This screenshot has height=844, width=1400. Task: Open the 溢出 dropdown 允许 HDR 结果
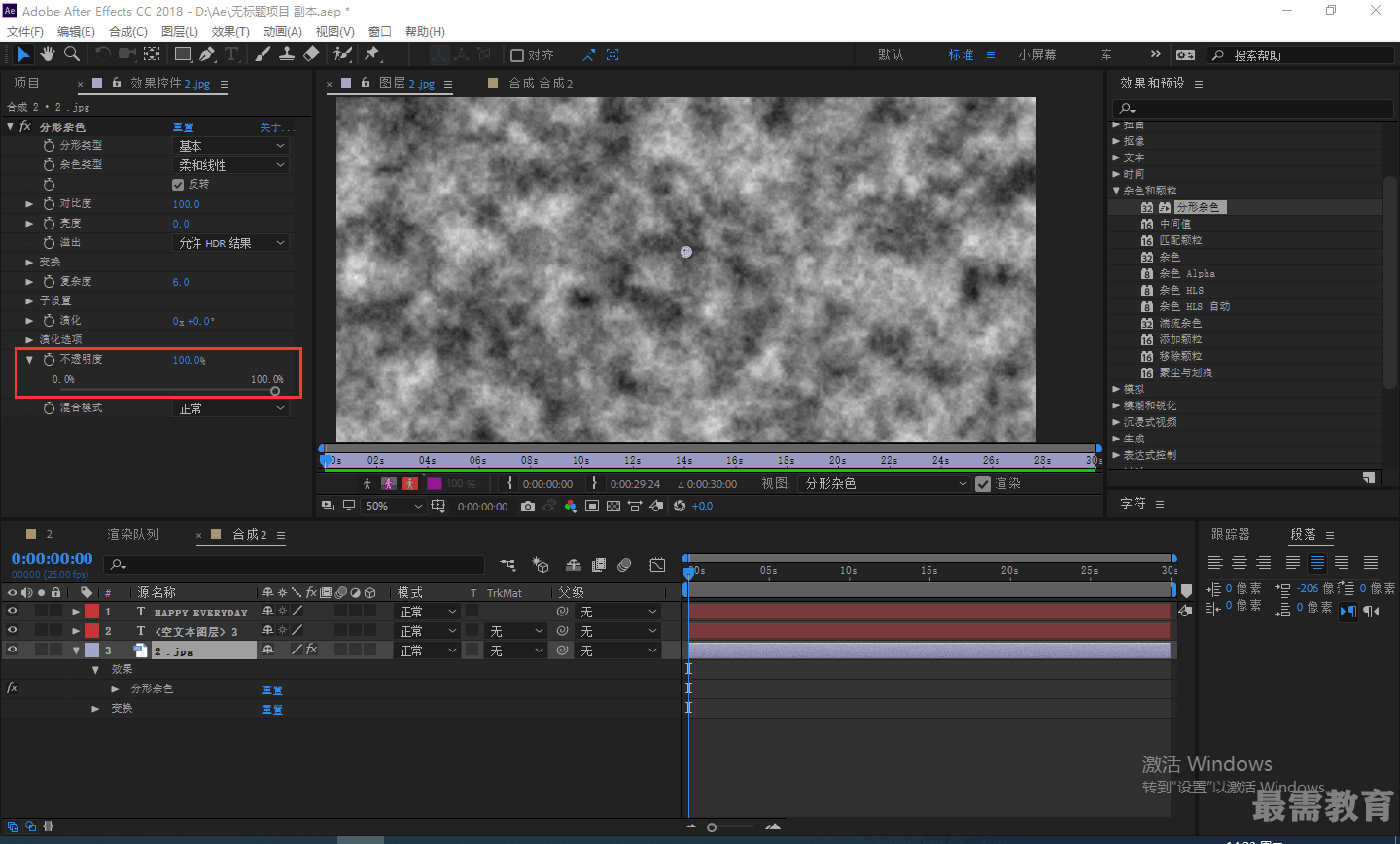(x=231, y=243)
